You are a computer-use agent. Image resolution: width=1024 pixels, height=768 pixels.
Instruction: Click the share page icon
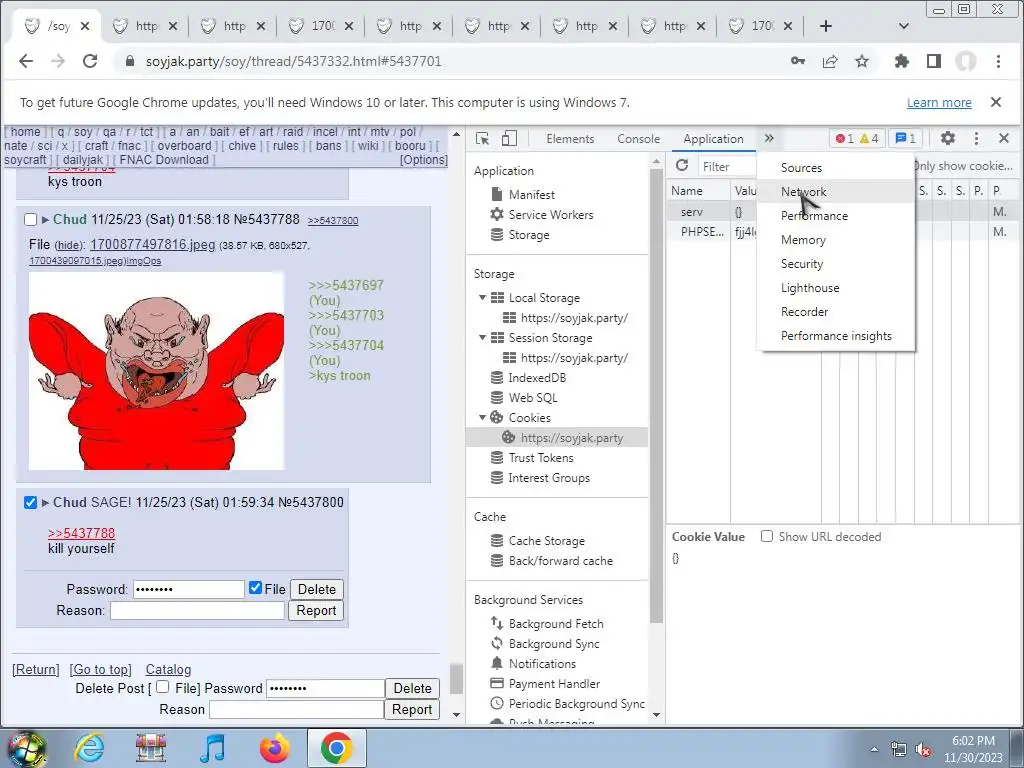click(x=830, y=61)
